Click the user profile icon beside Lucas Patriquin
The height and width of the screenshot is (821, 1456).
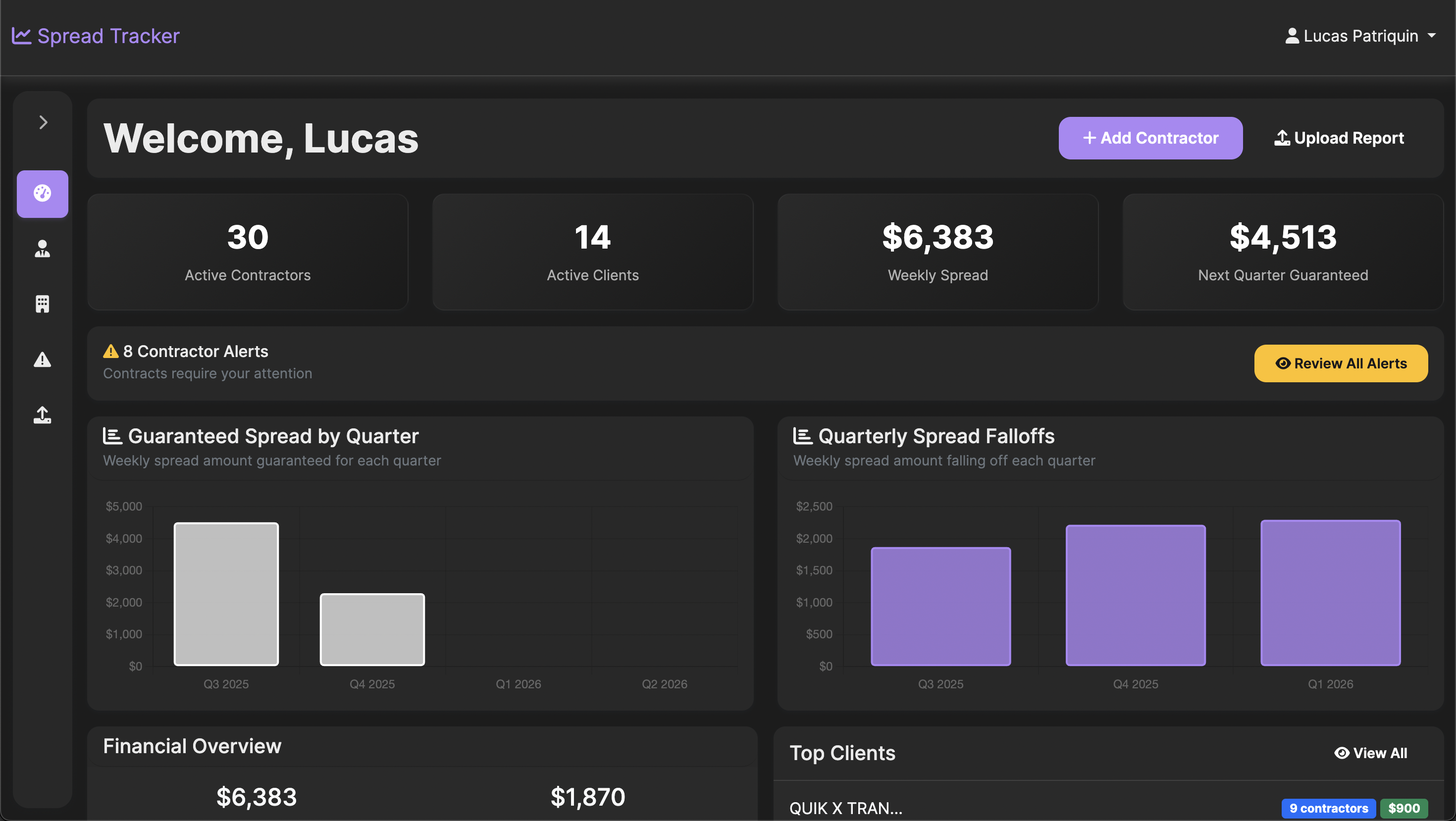(x=1292, y=36)
